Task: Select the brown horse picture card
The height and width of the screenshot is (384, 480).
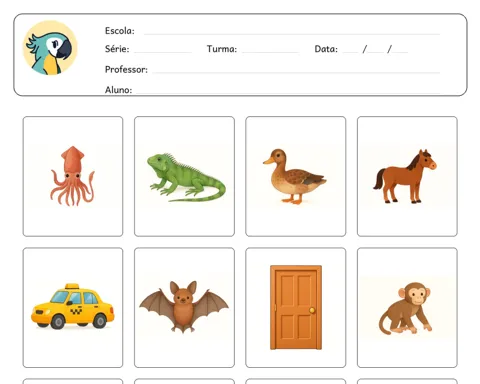Action: click(x=407, y=176)
